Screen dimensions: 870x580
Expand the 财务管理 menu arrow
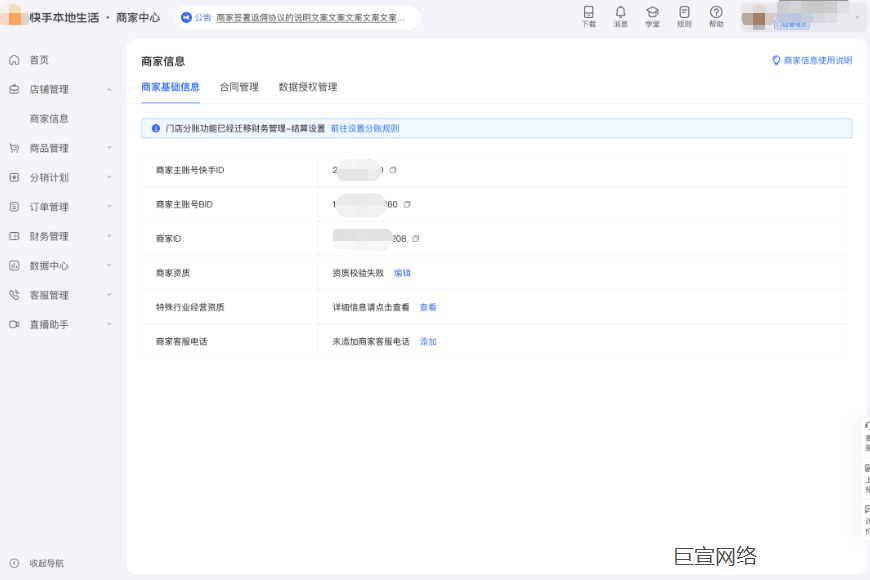pos(109,236)
